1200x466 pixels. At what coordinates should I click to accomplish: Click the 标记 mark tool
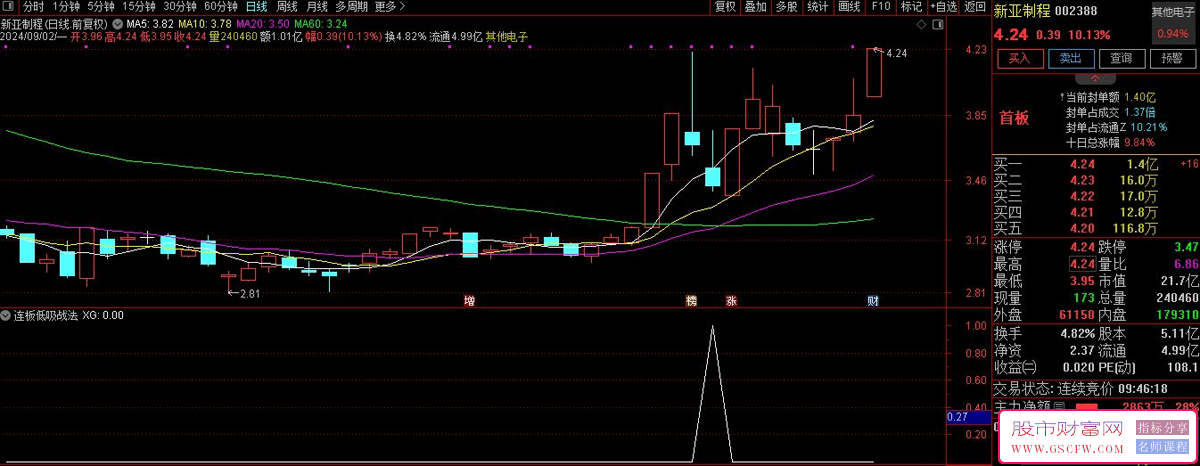pos(911,6)
